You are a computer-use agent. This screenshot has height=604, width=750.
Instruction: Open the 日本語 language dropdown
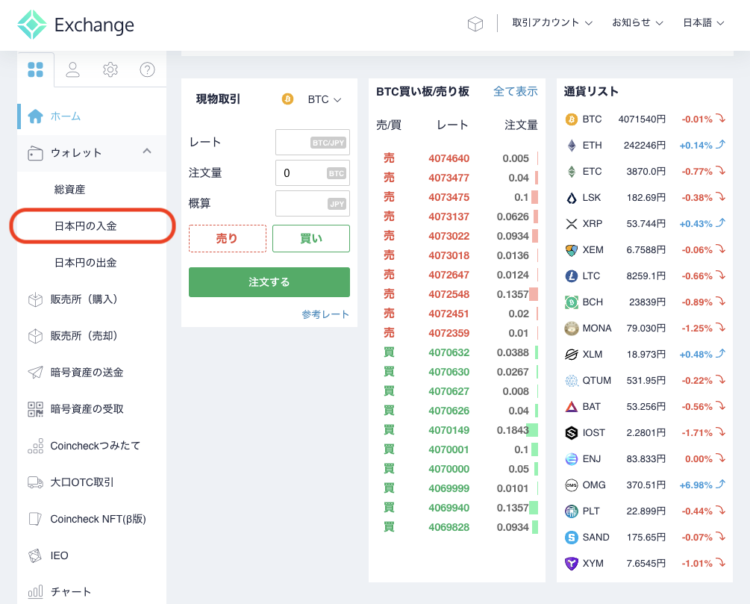click(703, 22)
